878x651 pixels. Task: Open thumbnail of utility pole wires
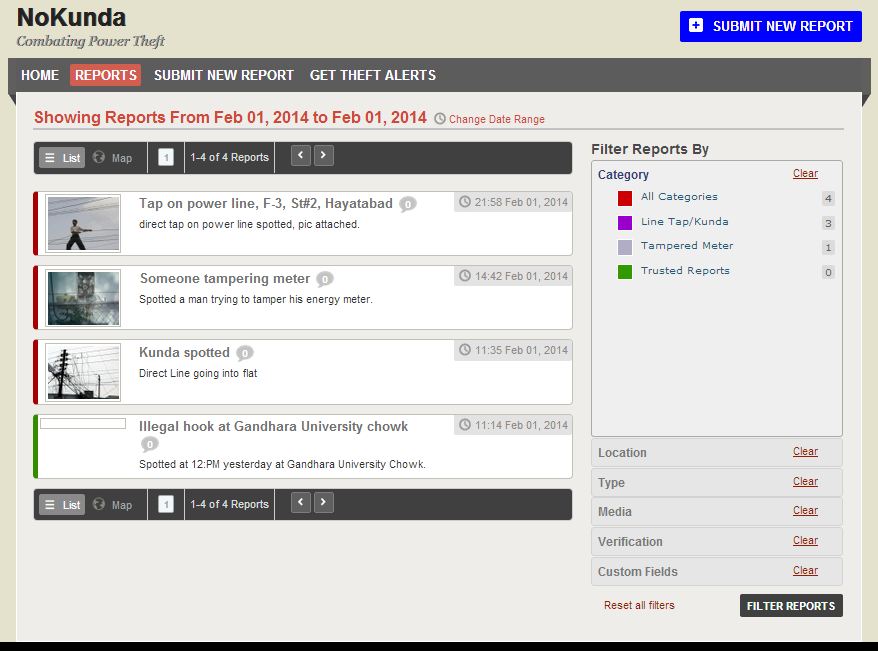pos(83,372)
